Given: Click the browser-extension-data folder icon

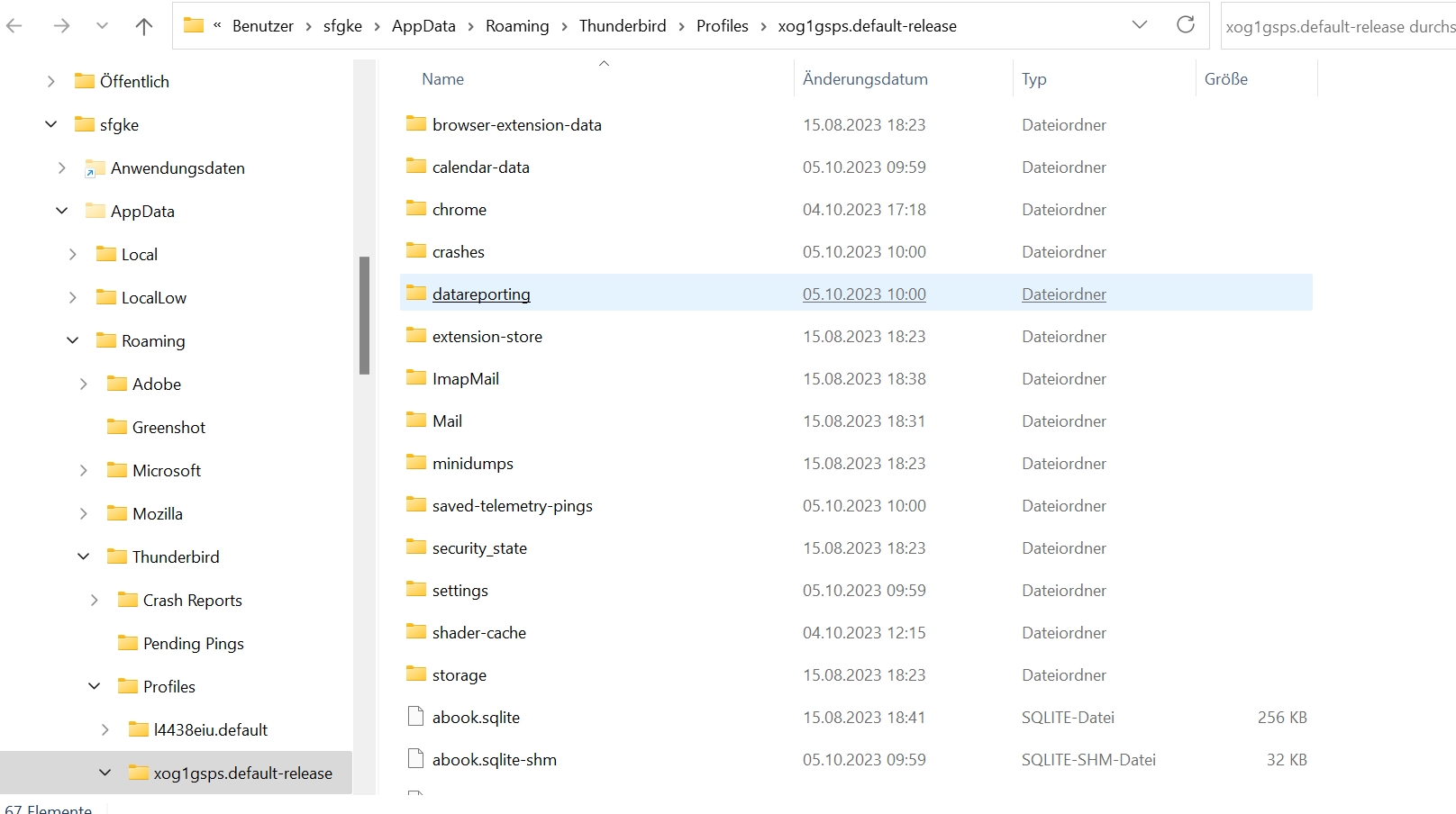Looking at the screenshot, I should (x=416, y=123).
